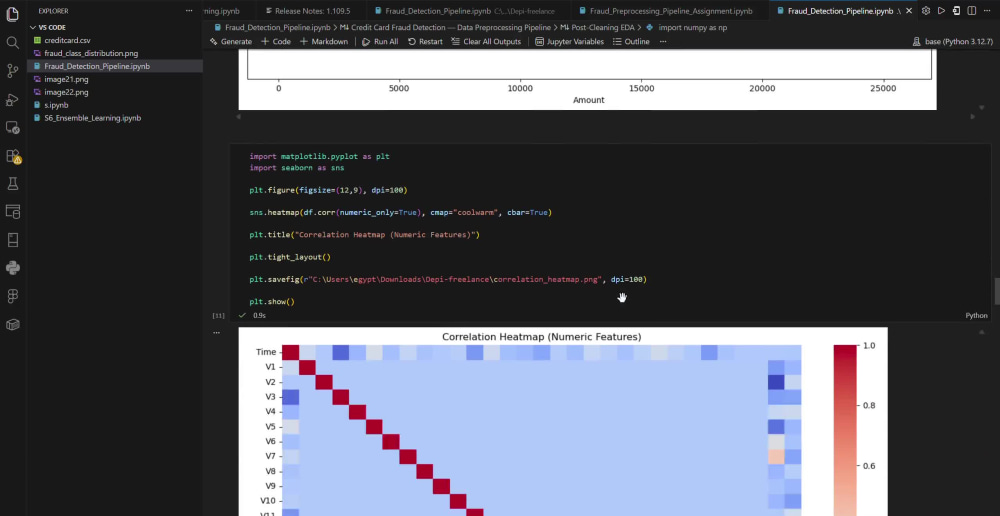This screenshot has width=1000, height=516.
Task: Open editor title more actions ellipsis
Action: (x=987, y=11)
